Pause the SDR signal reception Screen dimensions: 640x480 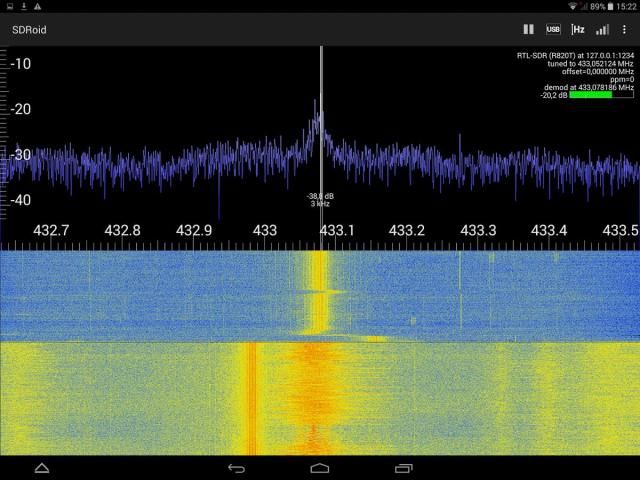[529, 30]
